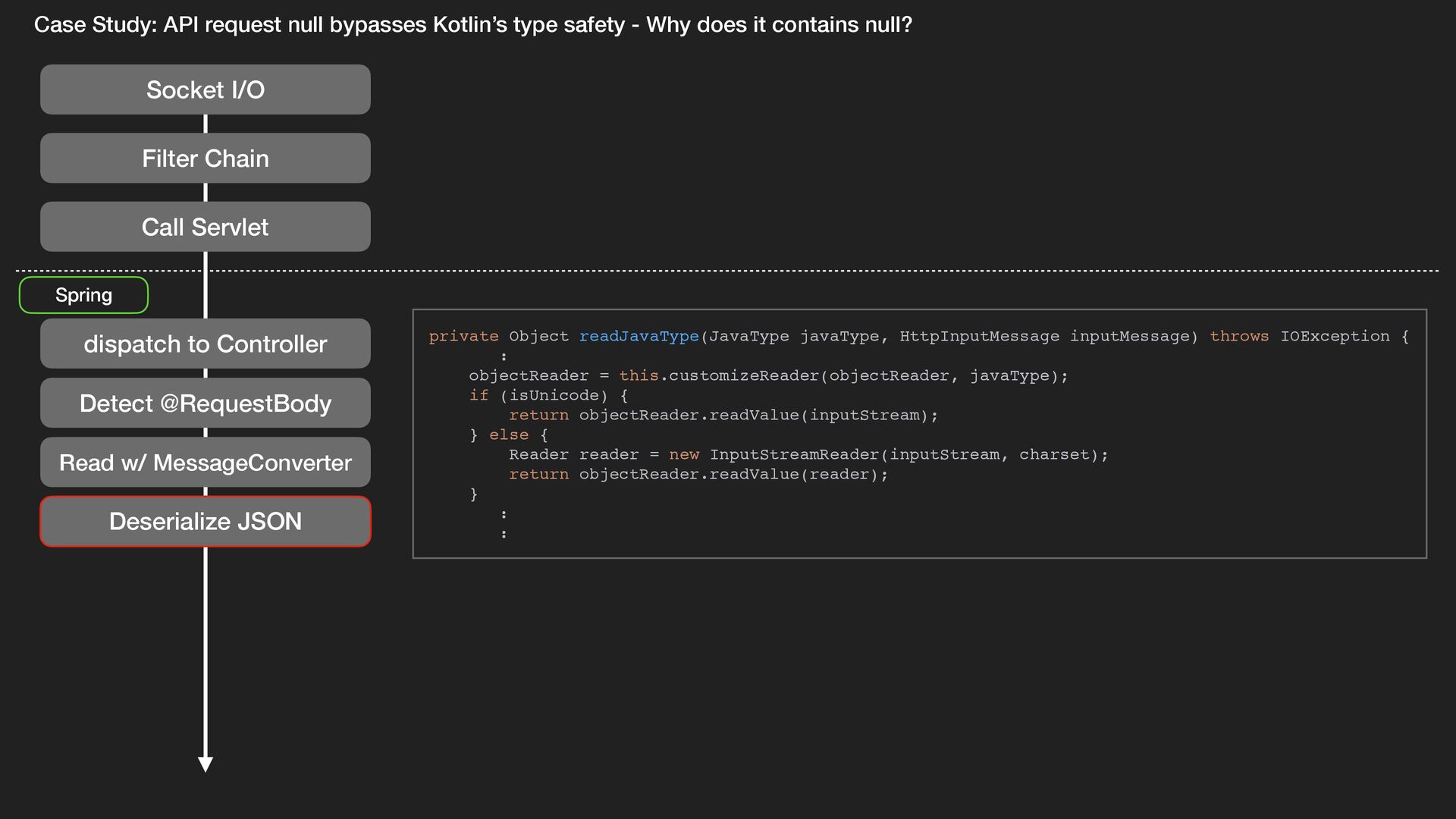This screenshot has width=1456, height=819.
Task: Click the else keyword in code
Action: [x=508, y=435]
